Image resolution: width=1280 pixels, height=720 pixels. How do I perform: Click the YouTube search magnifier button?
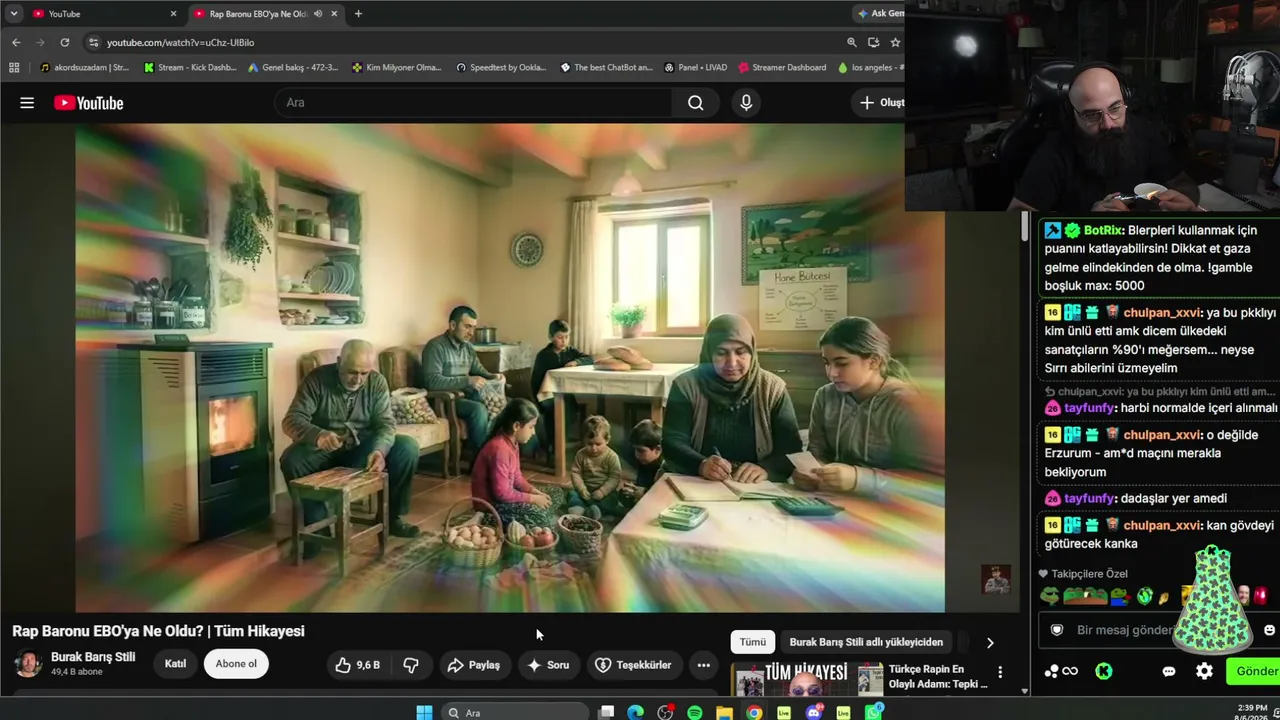tap(696, 103)
